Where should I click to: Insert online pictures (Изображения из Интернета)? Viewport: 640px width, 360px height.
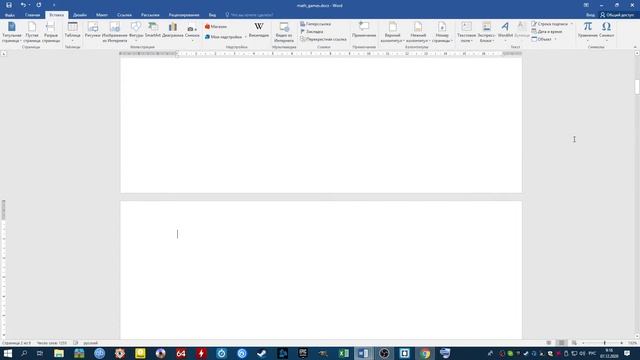[115, 32]
